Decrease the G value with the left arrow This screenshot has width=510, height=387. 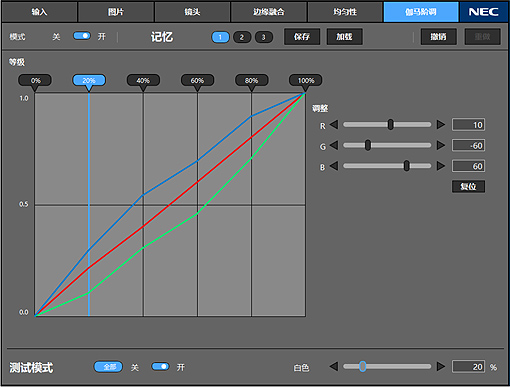pos(334,145)
